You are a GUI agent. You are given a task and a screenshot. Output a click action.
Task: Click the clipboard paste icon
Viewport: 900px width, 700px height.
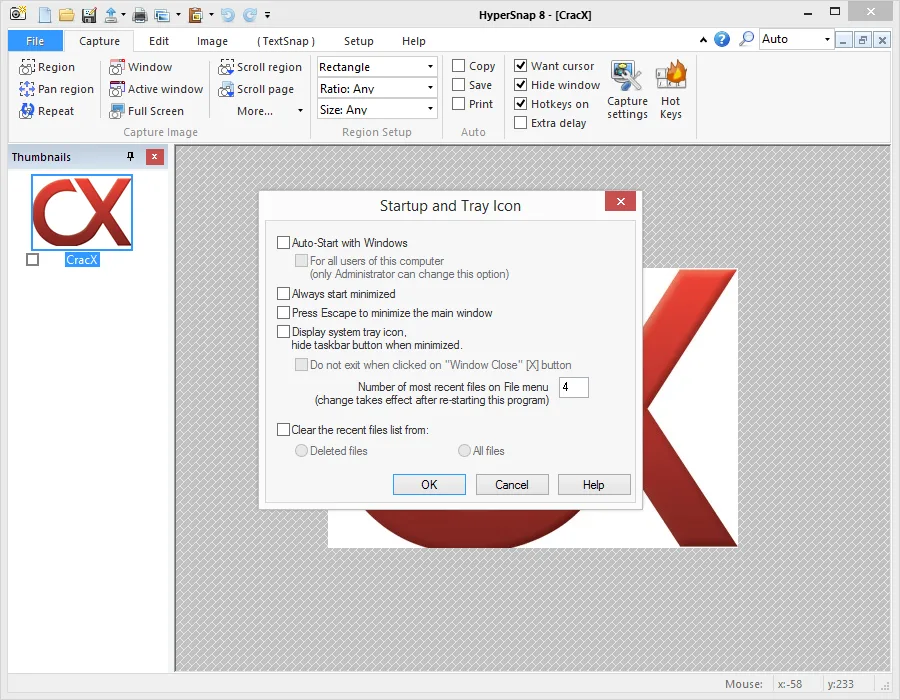196,15
